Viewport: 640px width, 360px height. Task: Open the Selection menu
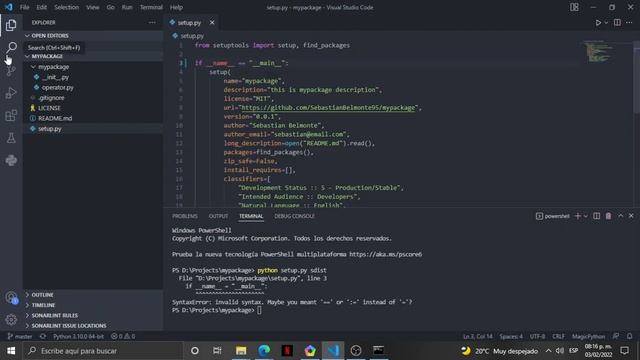point(67,7)
